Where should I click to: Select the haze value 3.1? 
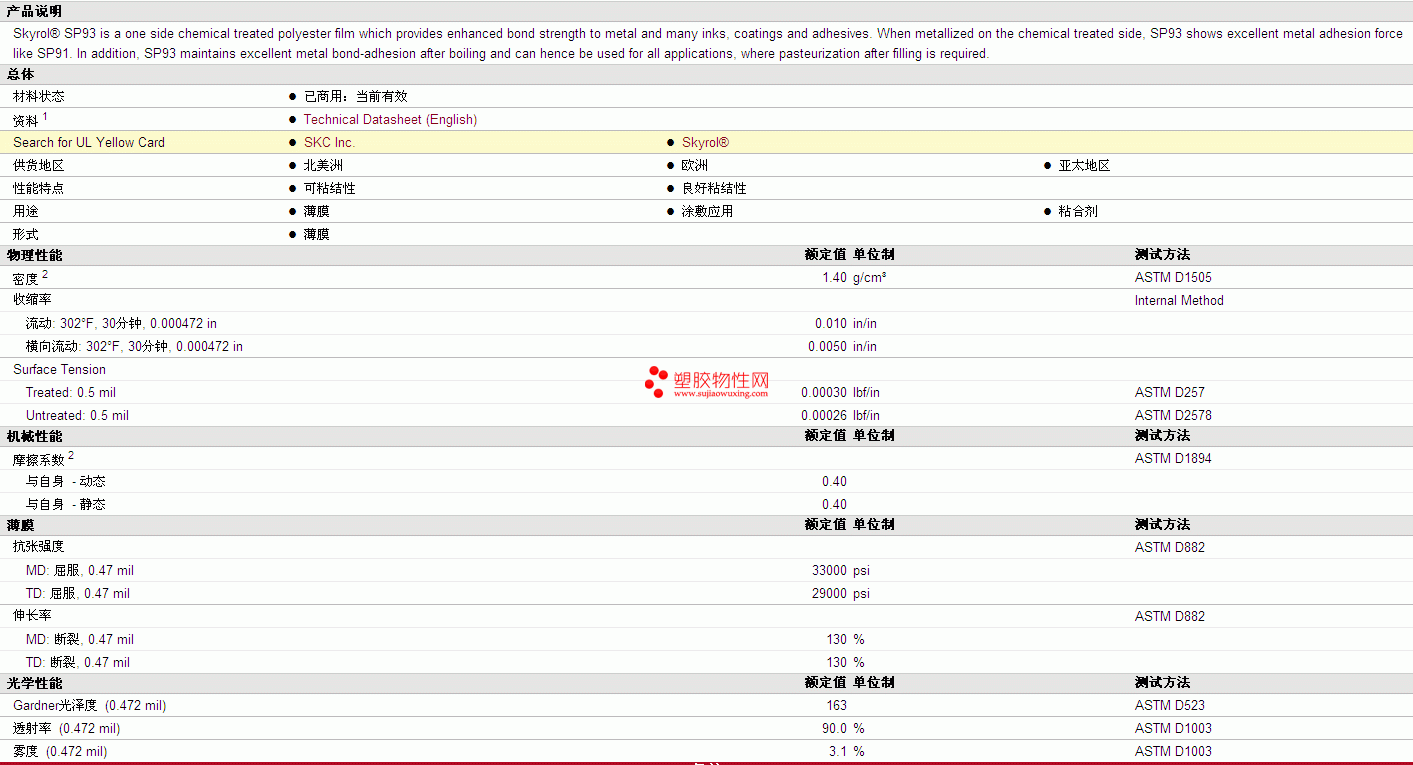click(838, 751)
